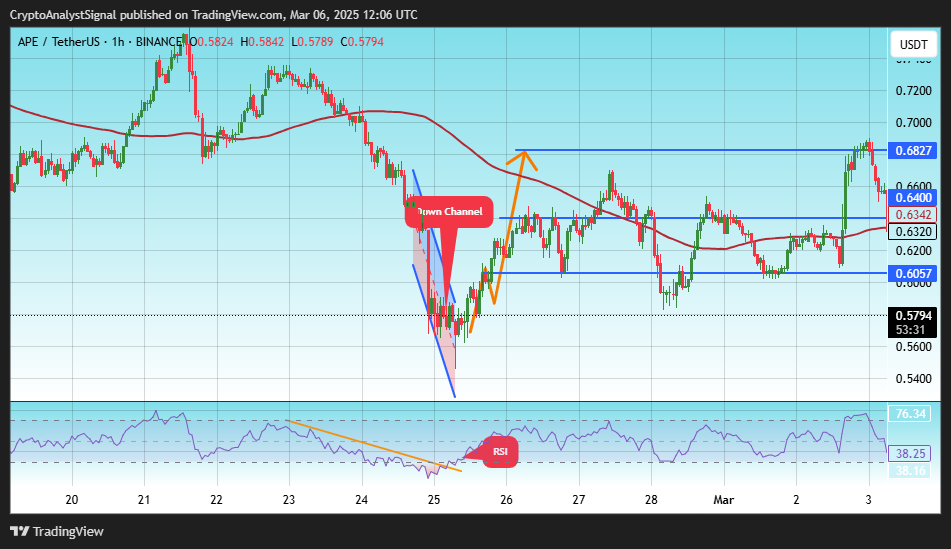Click the current price label 0.5794
The height and width of the screenshot is (549, 951).
[913, 315]
